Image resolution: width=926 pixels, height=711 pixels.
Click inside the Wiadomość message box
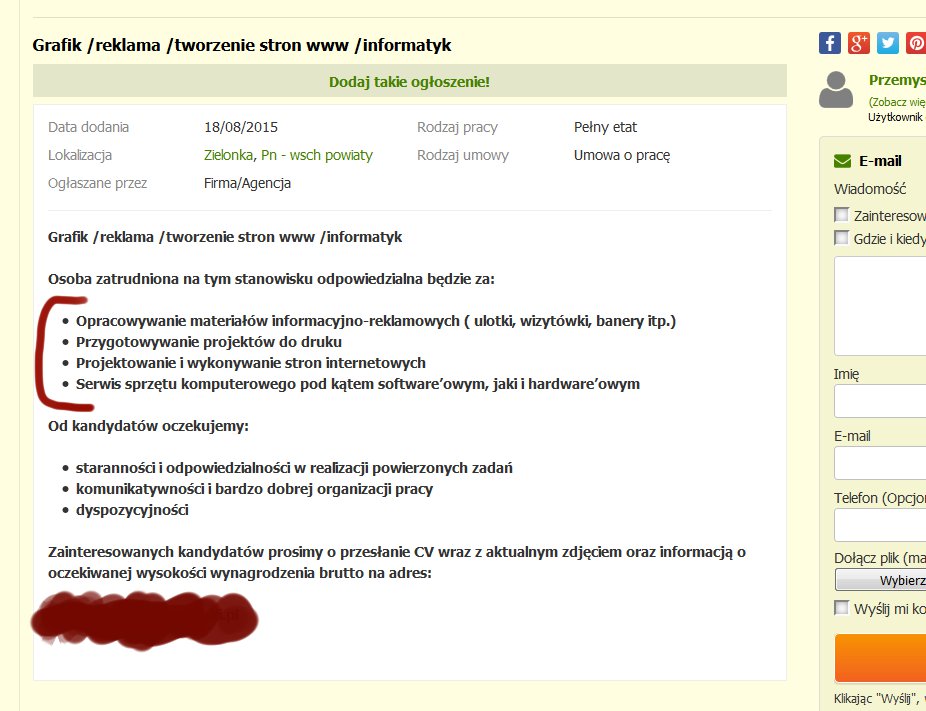coord(880,305)
